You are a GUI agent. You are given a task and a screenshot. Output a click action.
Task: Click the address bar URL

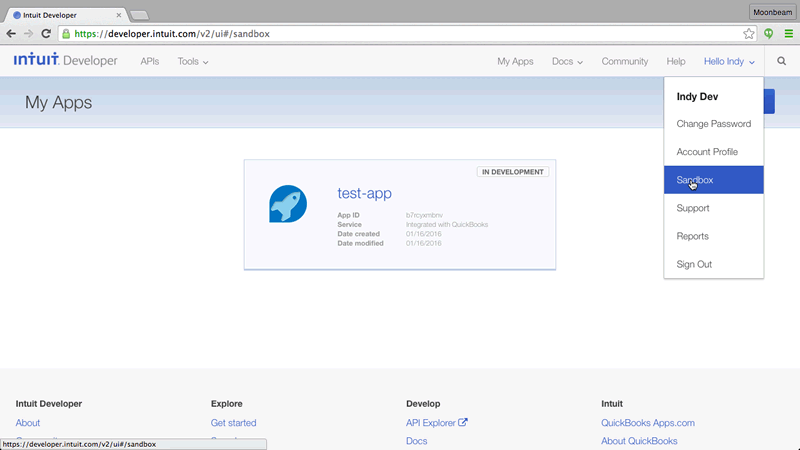coord(172,34)
